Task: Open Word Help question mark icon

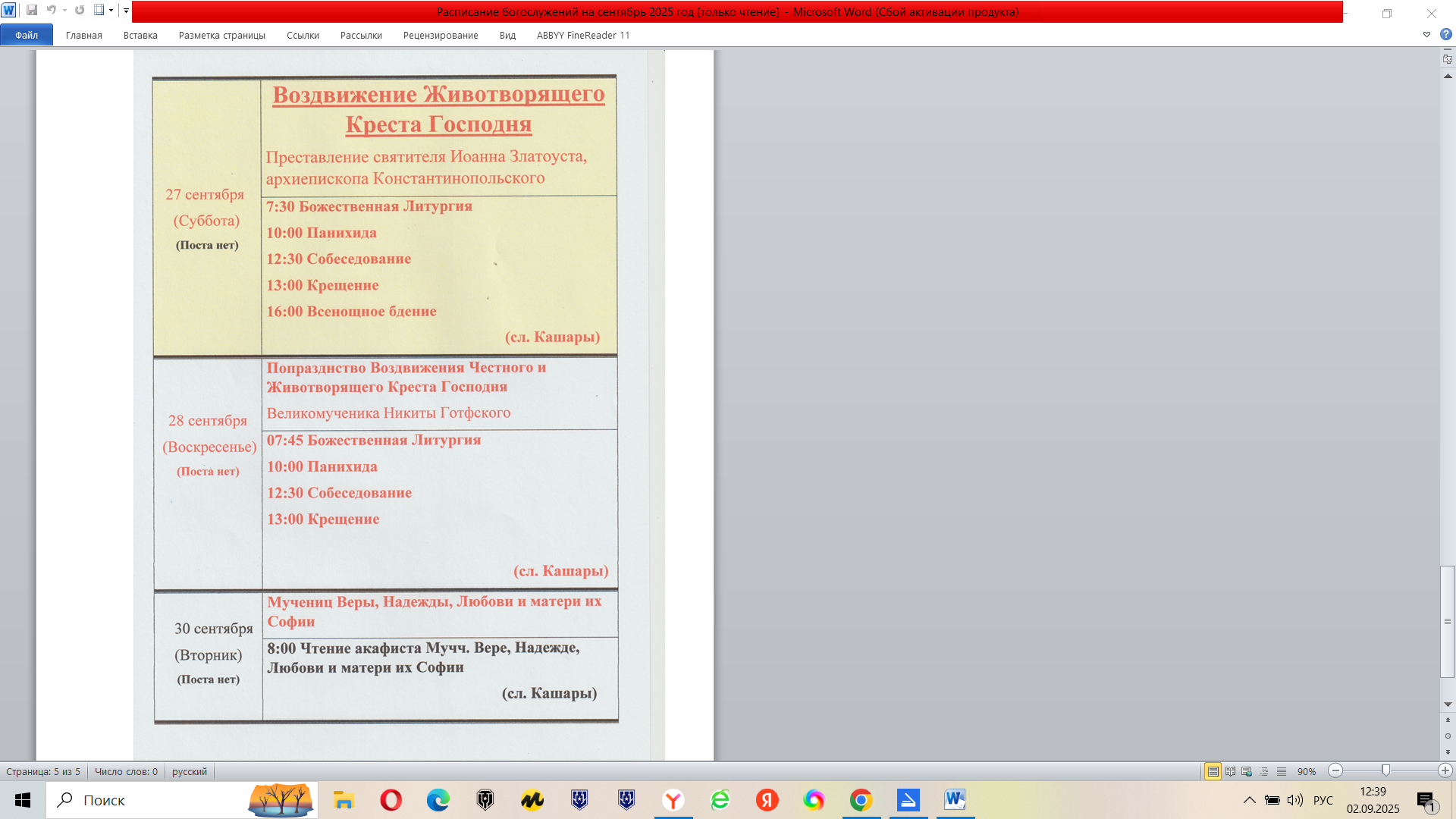Action: pos(1445,35)
